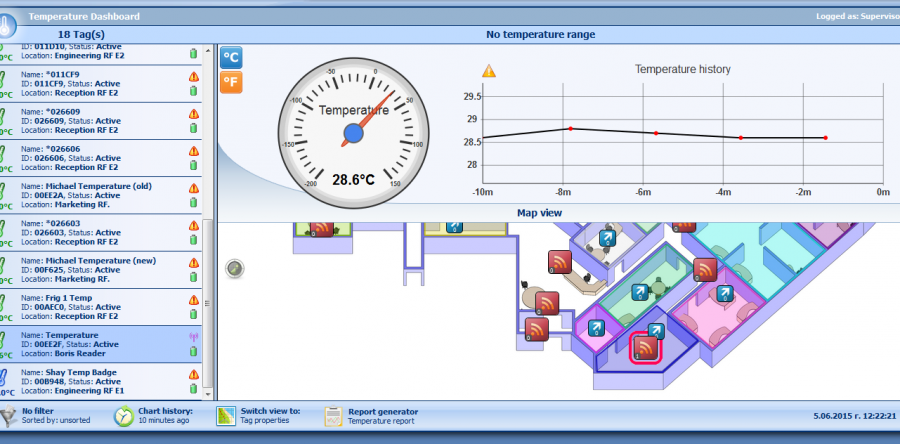Click the round compass control on the map
The image size is (900, 444).
[235, 268]
